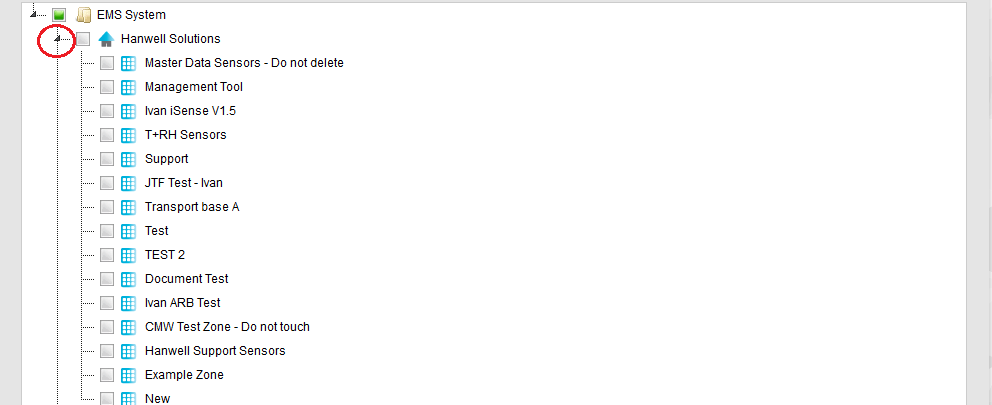The width and height of the screenshot is (992, 405).
Task: Collapse the EMS System root node
Action: coord(33,15)
